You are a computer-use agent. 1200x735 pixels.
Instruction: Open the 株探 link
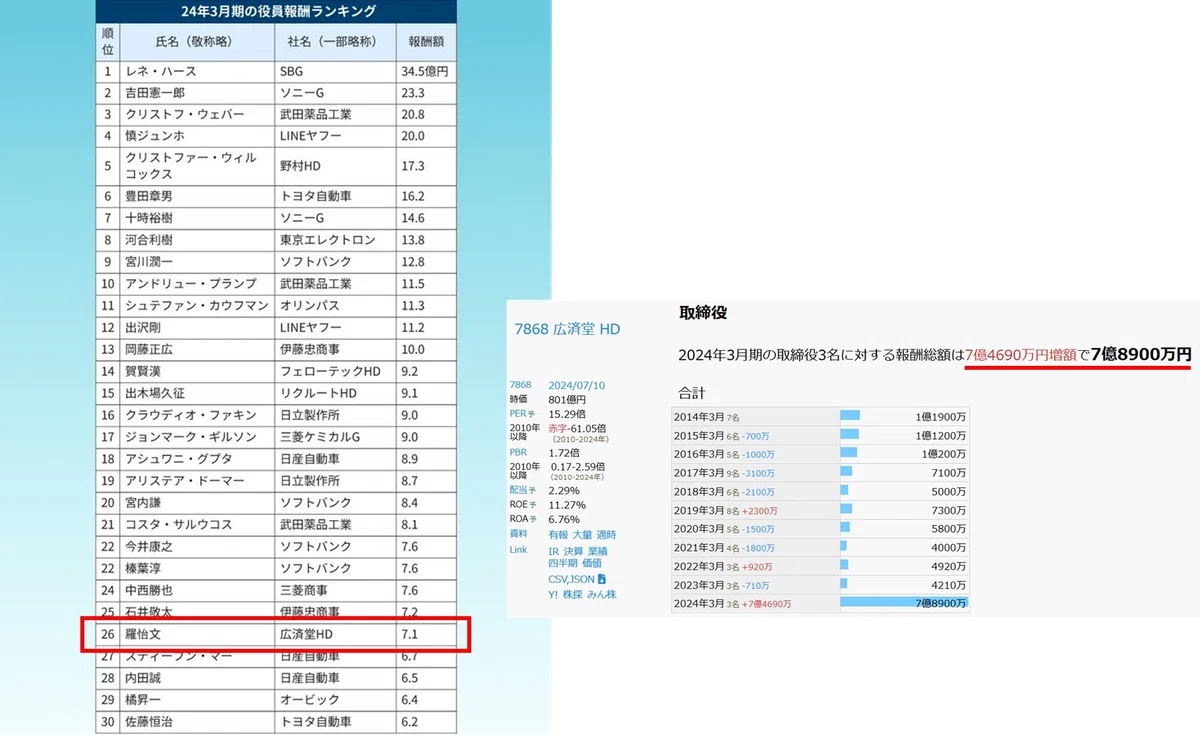[x=572, y=595]
